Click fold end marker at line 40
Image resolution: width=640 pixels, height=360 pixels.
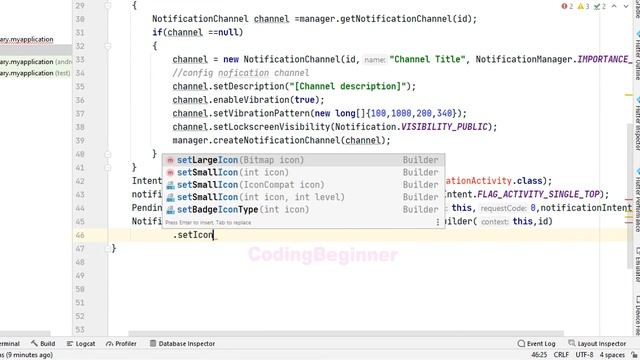point(108,154)
